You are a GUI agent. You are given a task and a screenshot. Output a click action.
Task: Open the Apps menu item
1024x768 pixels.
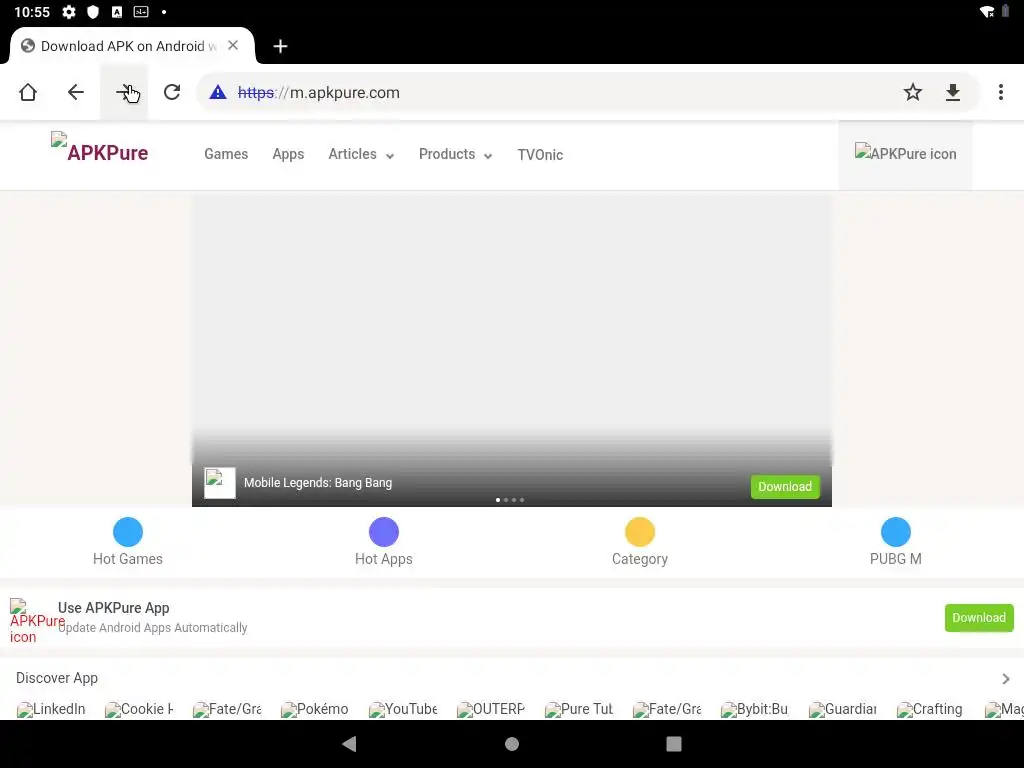pyautogui.click(x=288, y=154)
